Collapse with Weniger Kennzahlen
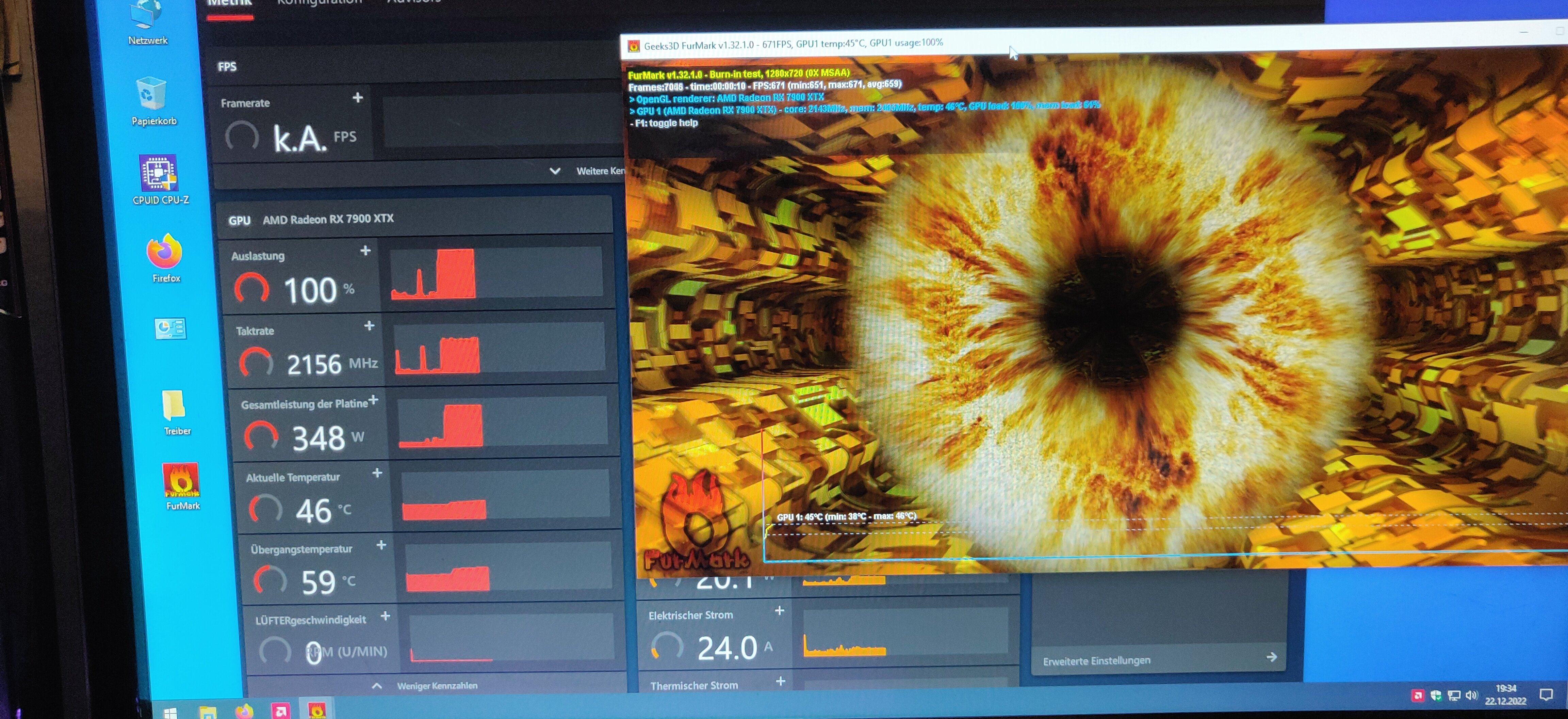The width and height of the screenshot is (1568, 719). tap(425, 686)
